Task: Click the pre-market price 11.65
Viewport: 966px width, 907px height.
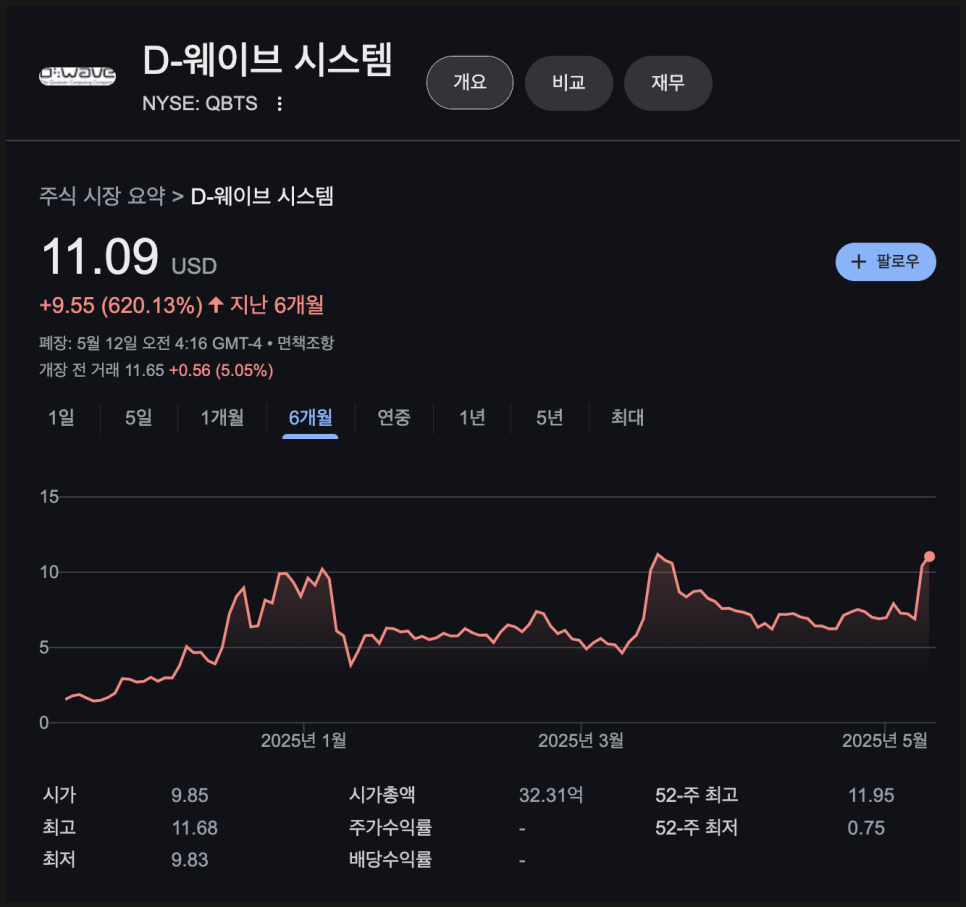Action: [144, 370]
